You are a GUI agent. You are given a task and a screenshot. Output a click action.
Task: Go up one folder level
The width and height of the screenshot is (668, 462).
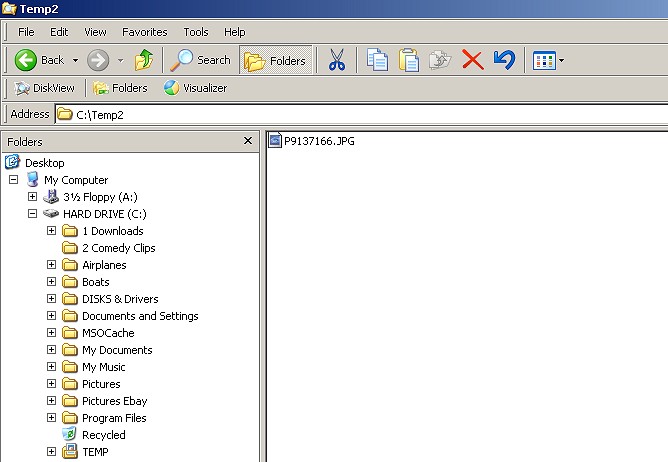(x=144, y=60)
